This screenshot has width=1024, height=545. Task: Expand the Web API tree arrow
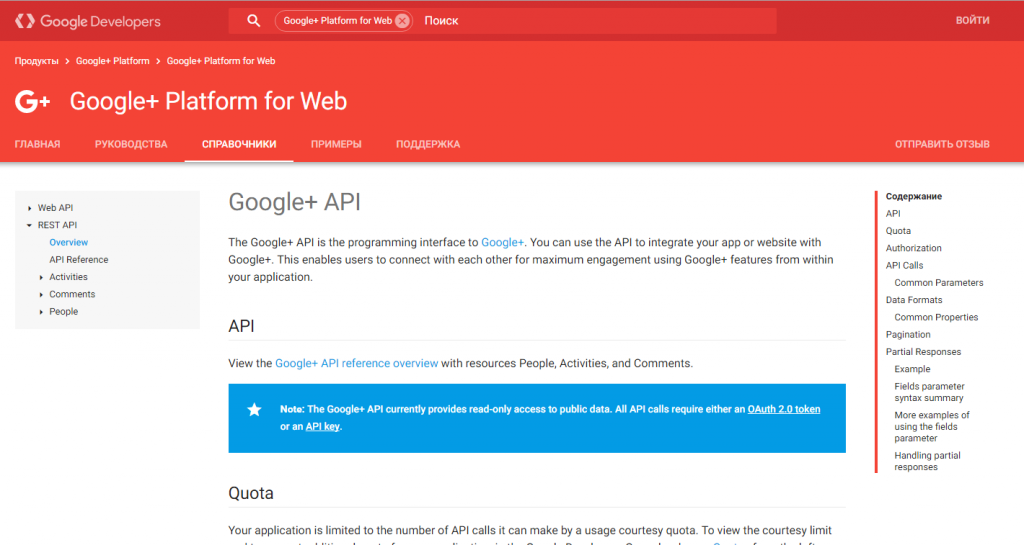pyautogui.click(x=29, y=208)
